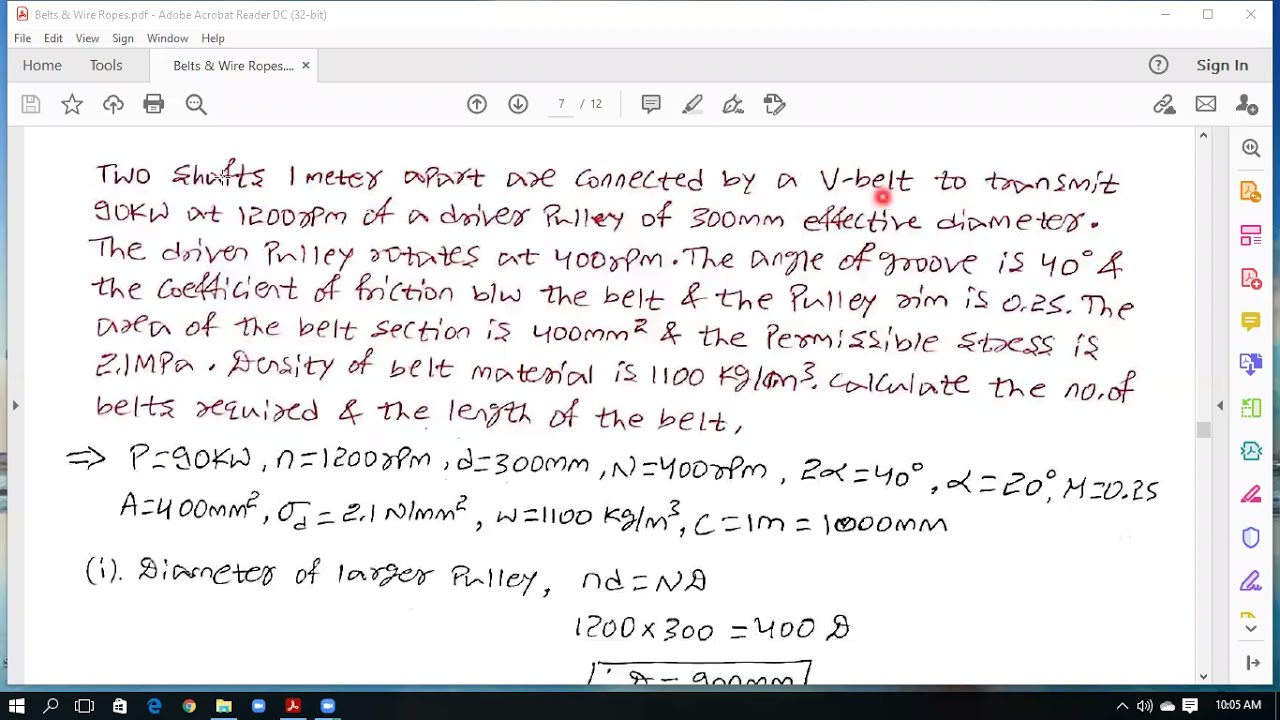Screen dimensions: 1280x720
Task: Open Task View on taskbar
Action: click(84, 706)
